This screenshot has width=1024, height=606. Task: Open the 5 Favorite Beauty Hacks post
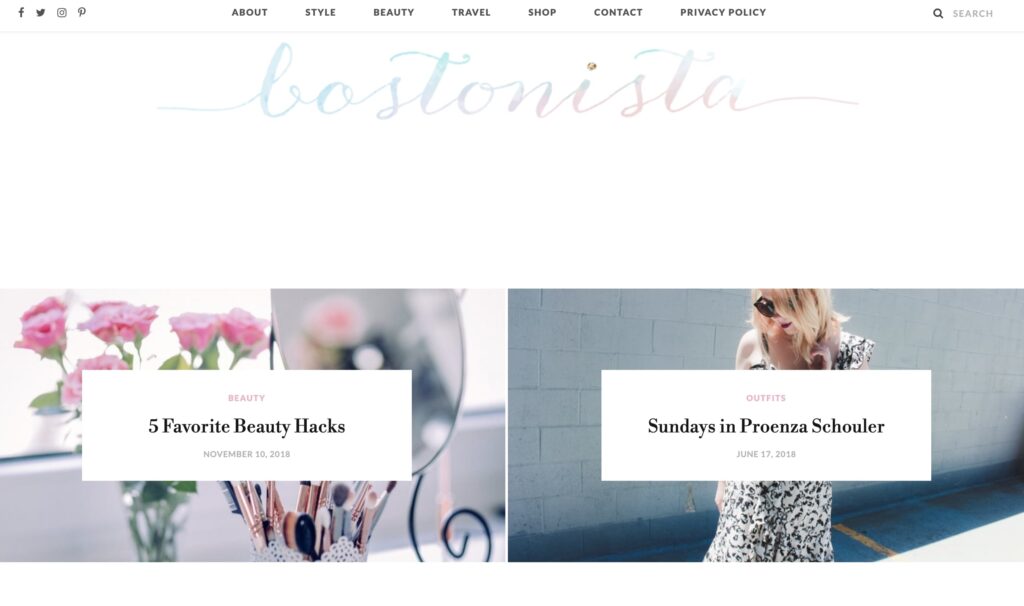click(x=246, y=426)
